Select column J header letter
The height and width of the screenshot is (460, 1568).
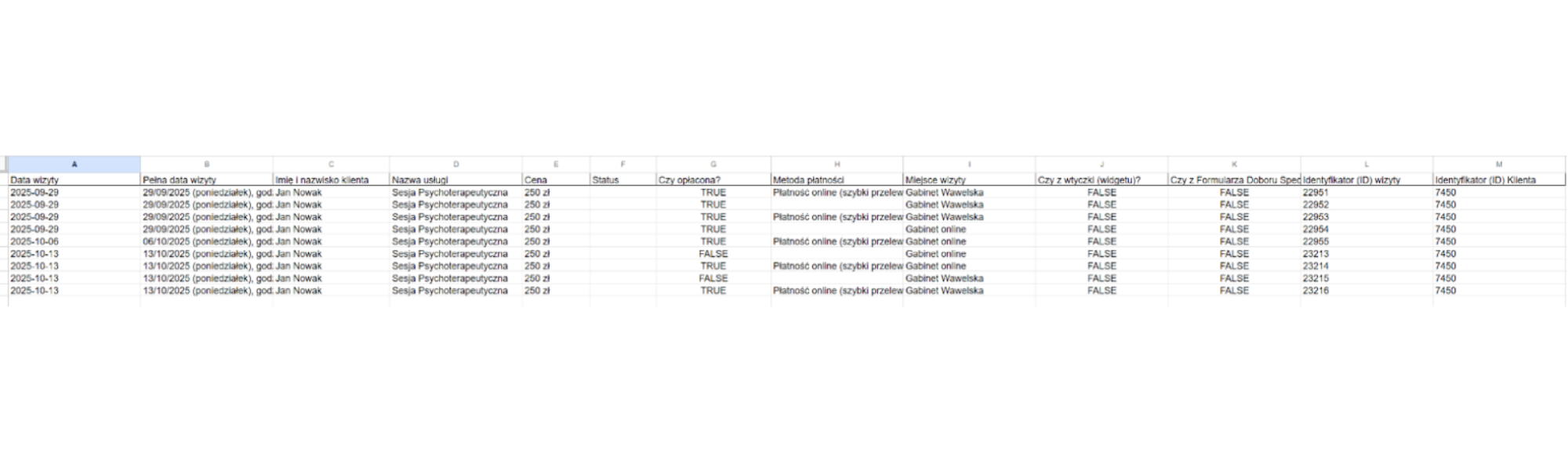click(x=1102, y=165)
